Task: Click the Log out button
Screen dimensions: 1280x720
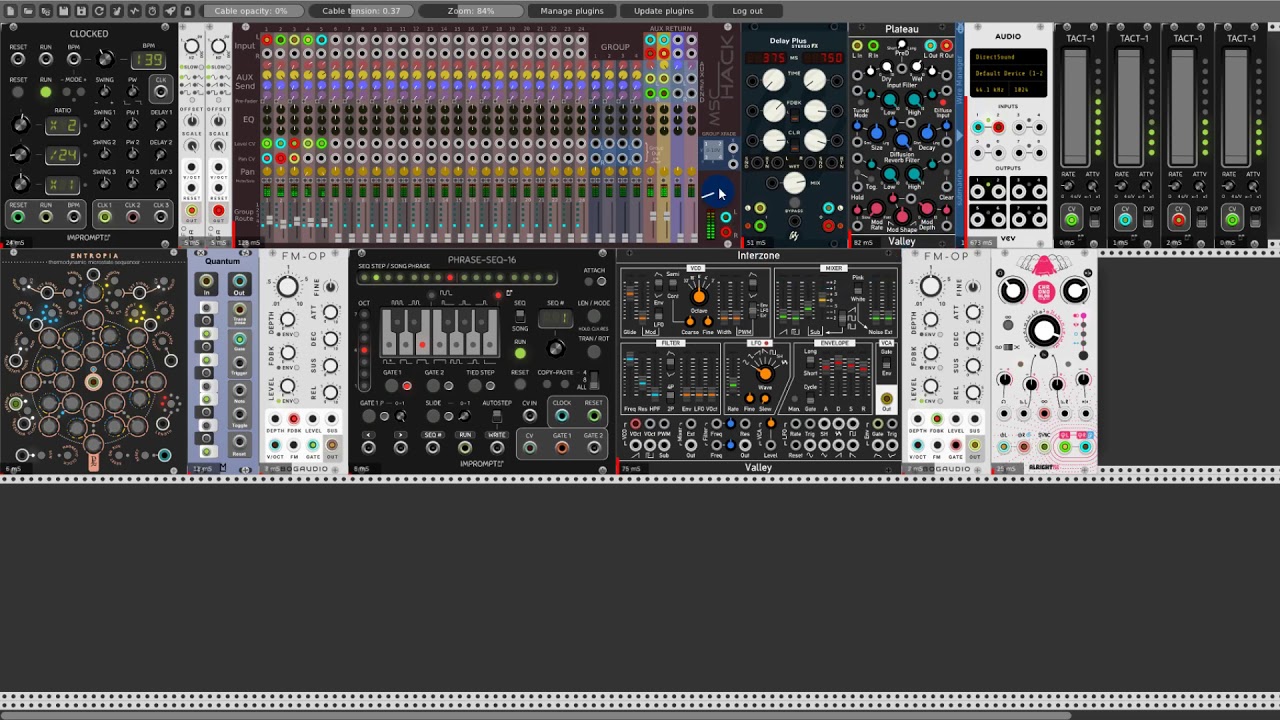Action: [747, 11]
